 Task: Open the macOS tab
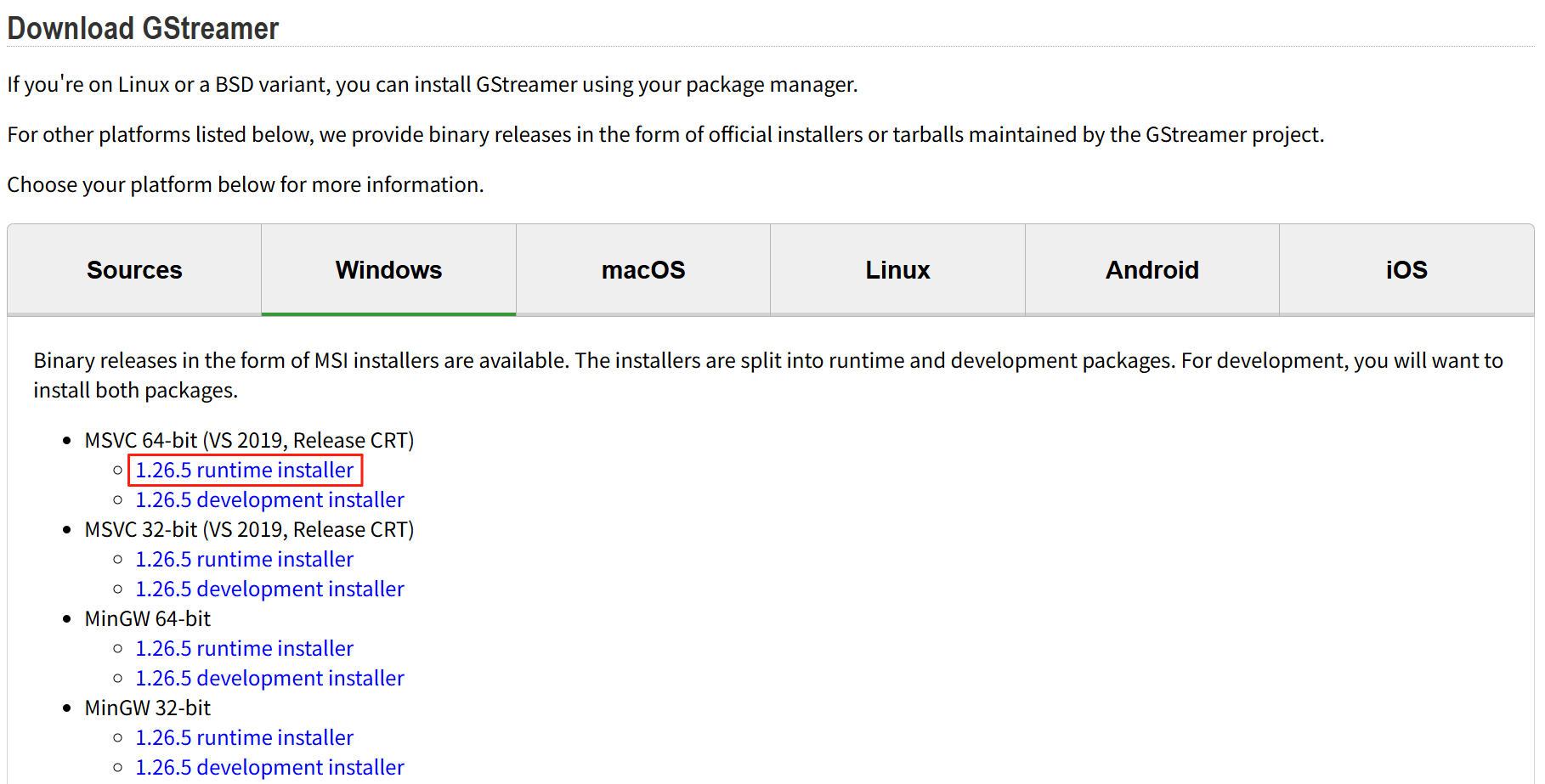(x=643, y=270)
